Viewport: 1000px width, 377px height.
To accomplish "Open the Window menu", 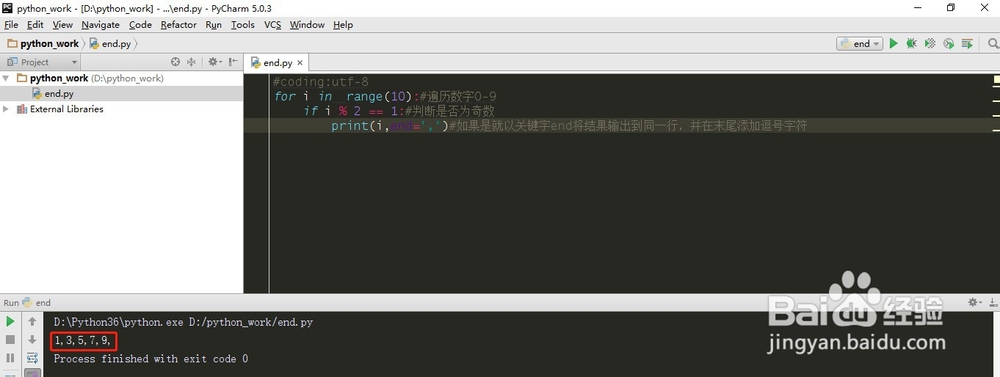I will (x=307, y=24).
